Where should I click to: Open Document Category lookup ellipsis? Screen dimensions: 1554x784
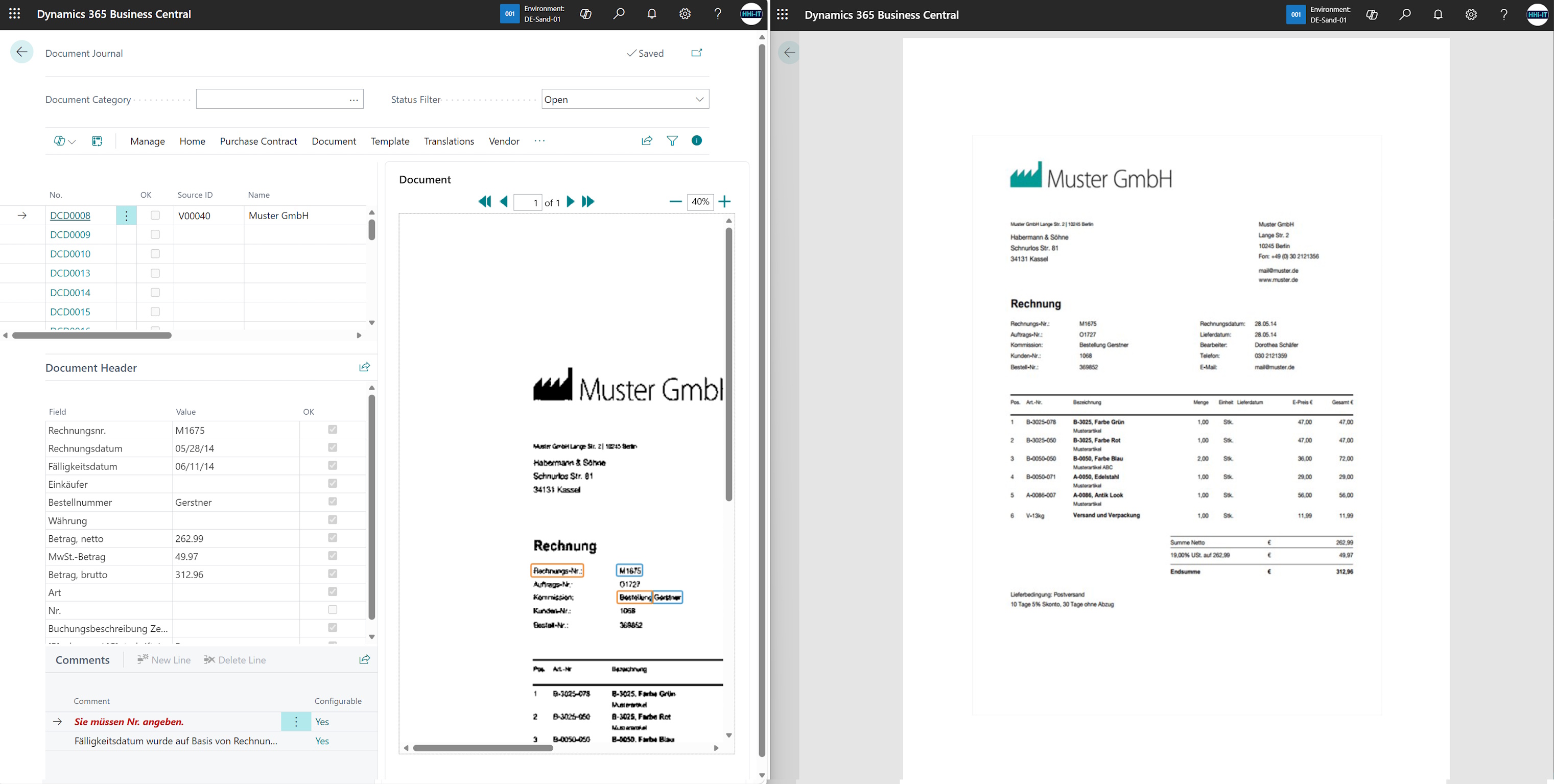click(x=354, y=100)
